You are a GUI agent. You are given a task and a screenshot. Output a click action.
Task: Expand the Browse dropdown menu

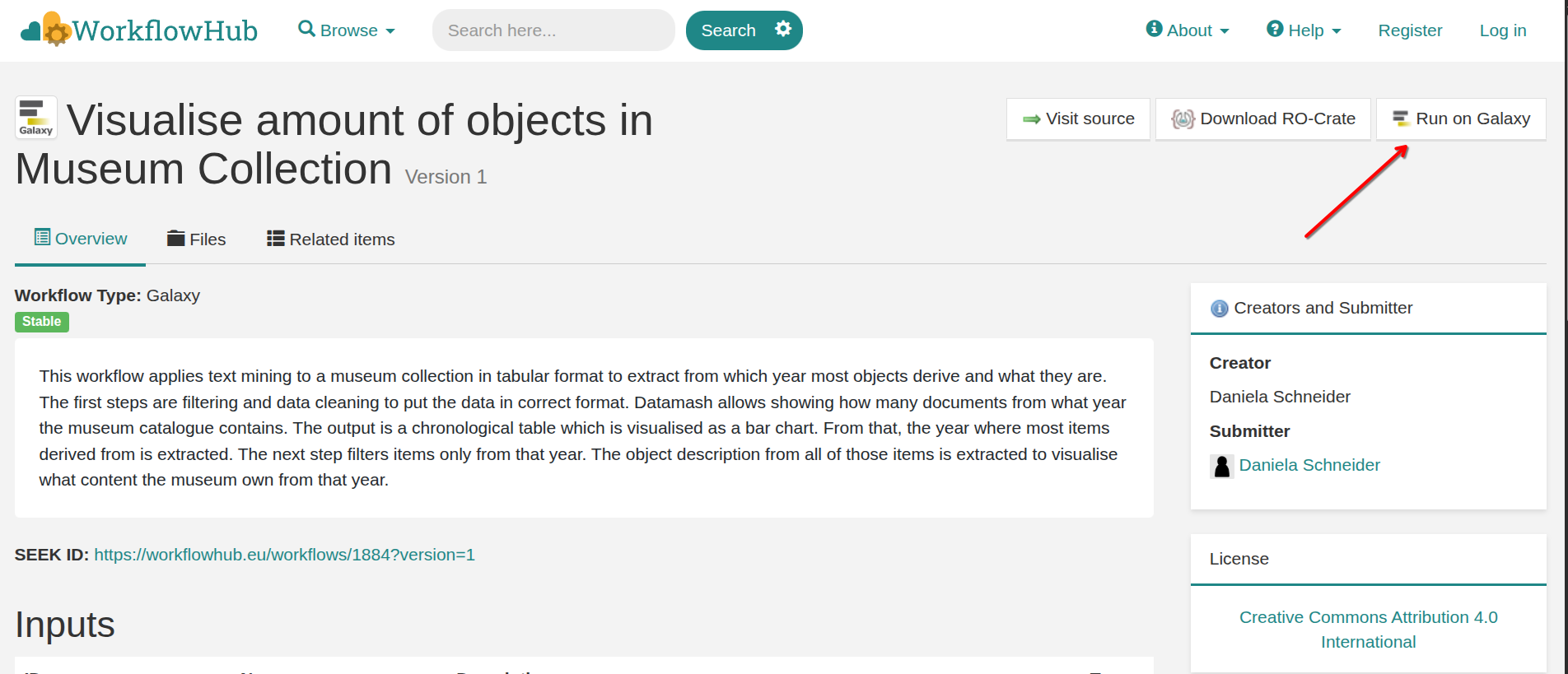coord(348,30)
